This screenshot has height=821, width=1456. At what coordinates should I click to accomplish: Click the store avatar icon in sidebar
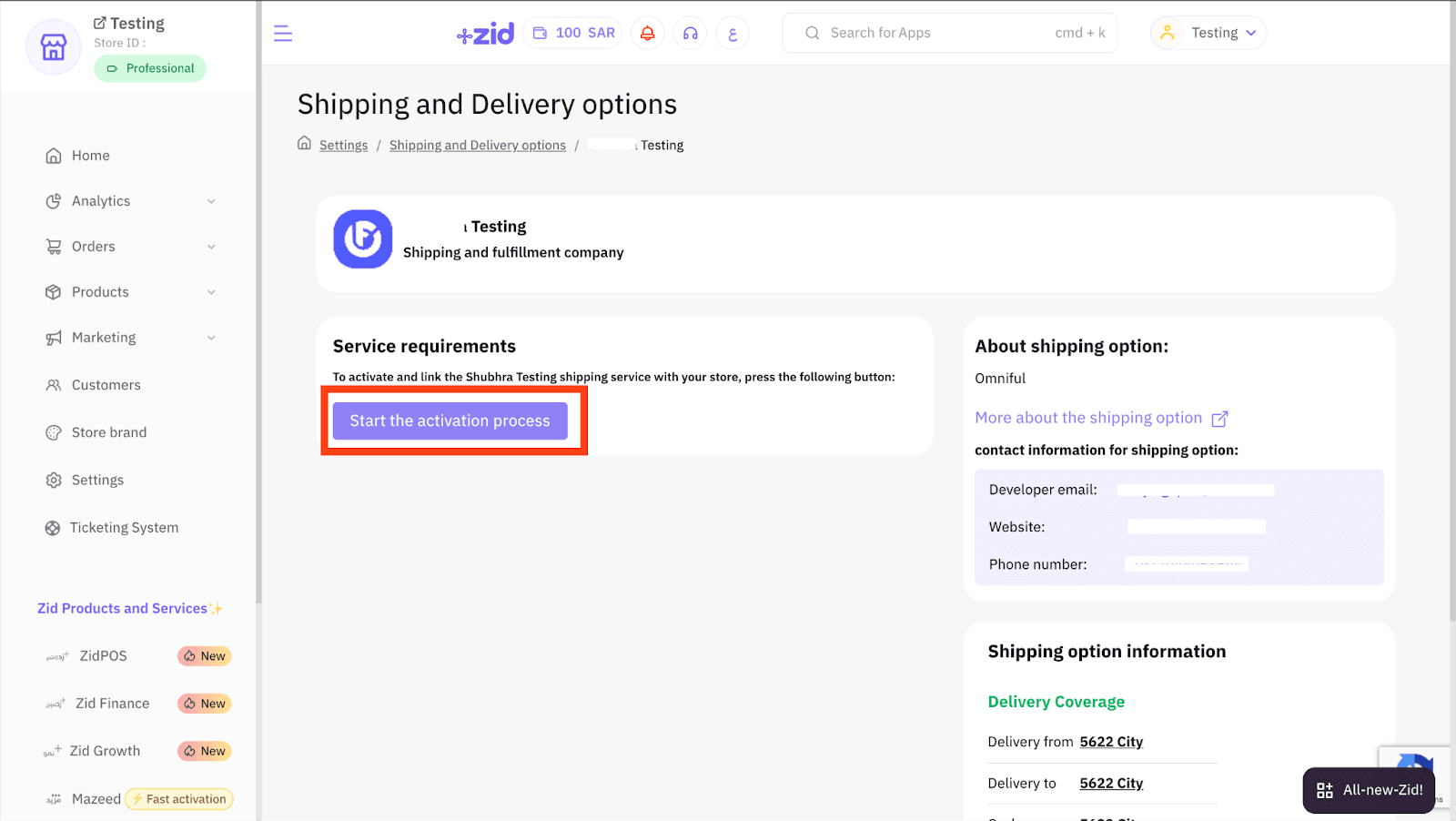[x=54, y=46]
